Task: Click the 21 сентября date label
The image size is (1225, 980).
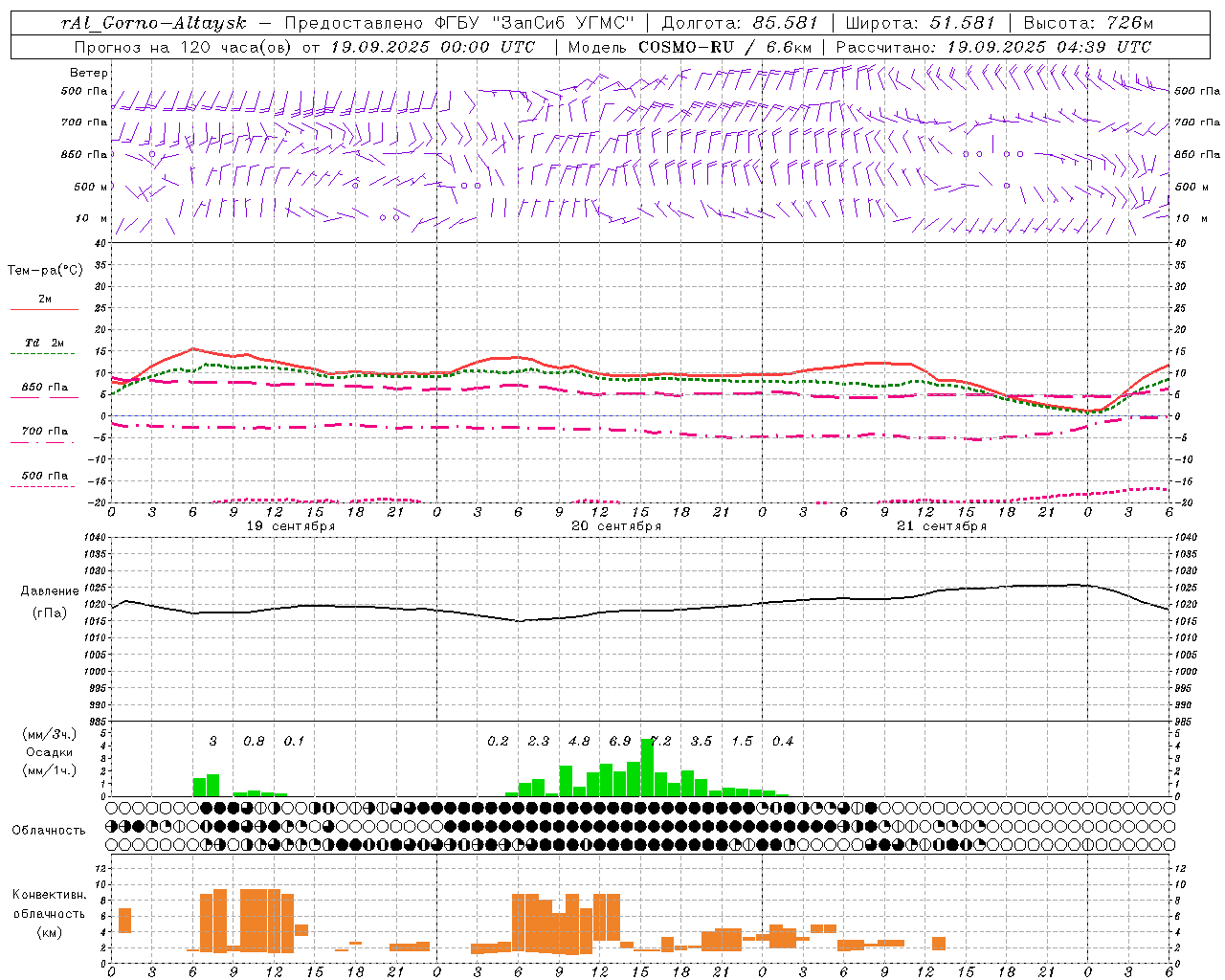Action: point(942,526)
